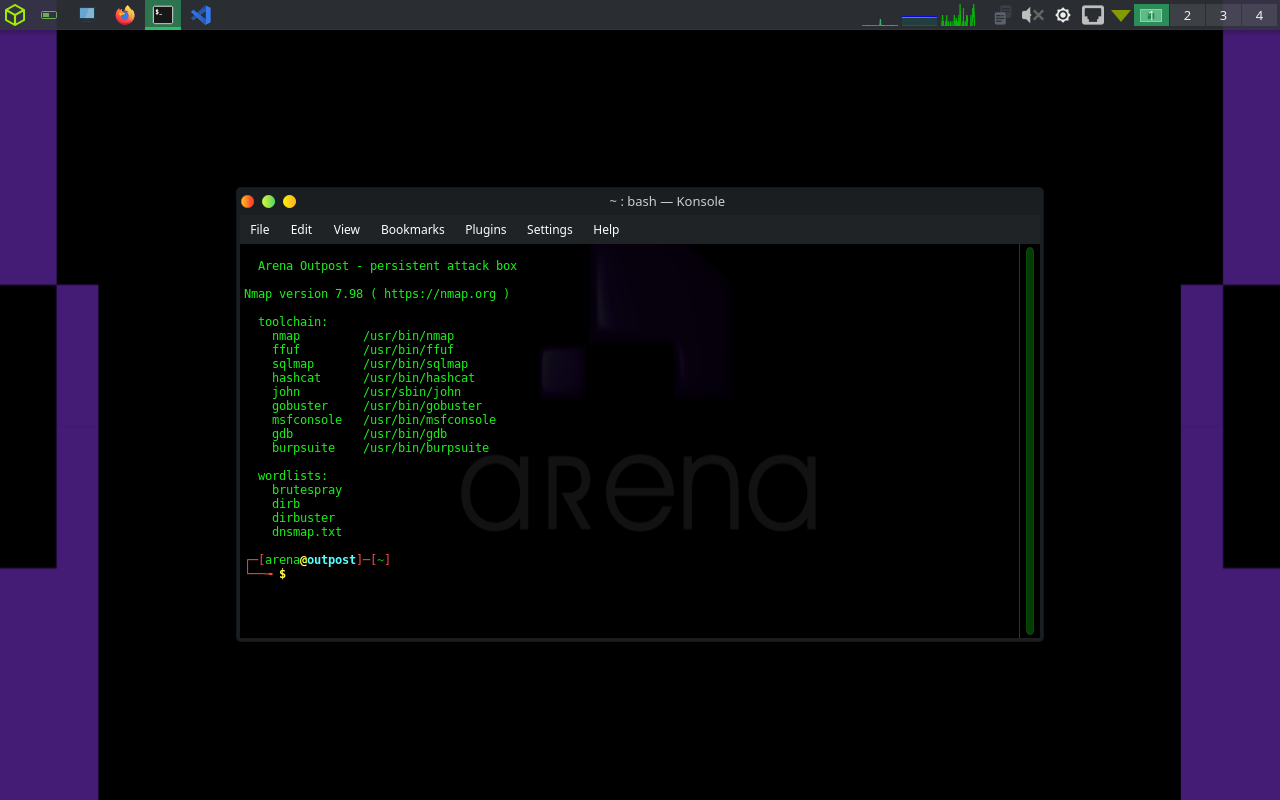Image resolution: width=1280 pixels, height=800 pixels.
Task: Switch to workspace 2
Action: [1187, 15]
